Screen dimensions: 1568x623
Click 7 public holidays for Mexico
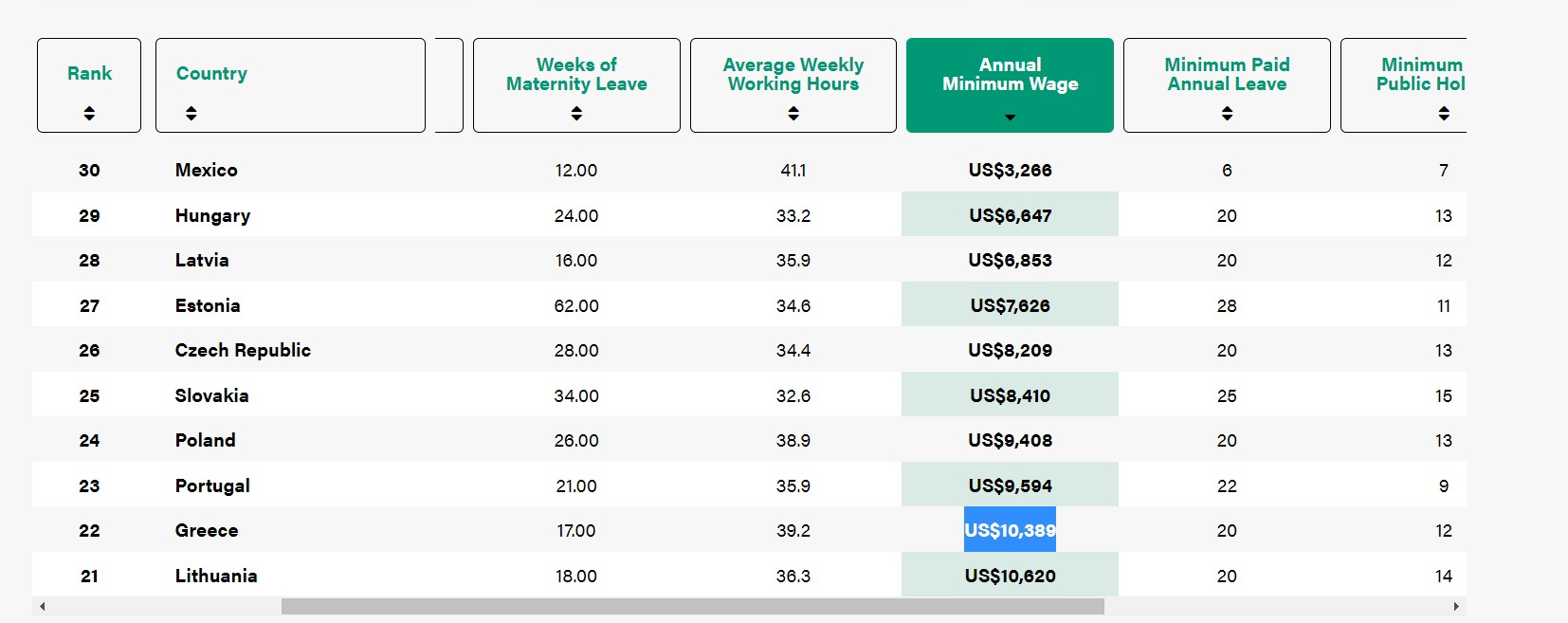pyautogui.click(x=1444, y=170)
